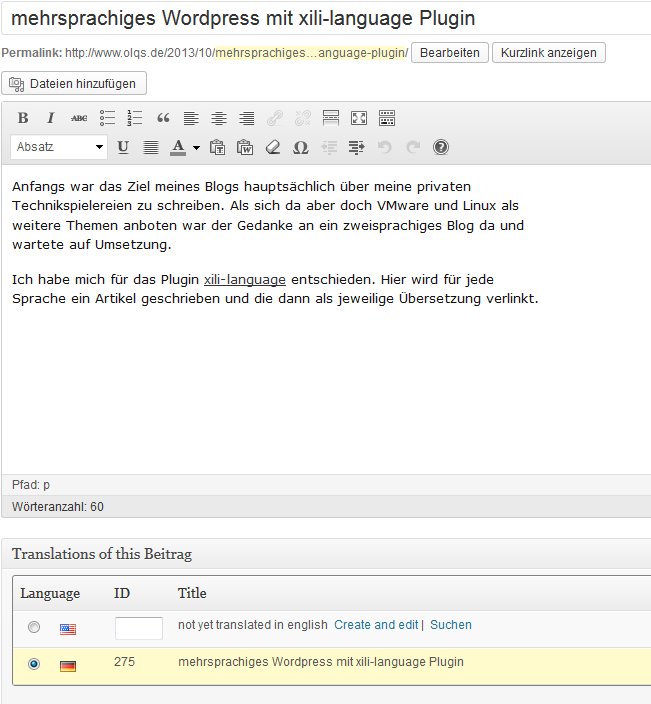Screen dimensions: 651x704
Task: Click the German translation title text
Action: point(321,662)
